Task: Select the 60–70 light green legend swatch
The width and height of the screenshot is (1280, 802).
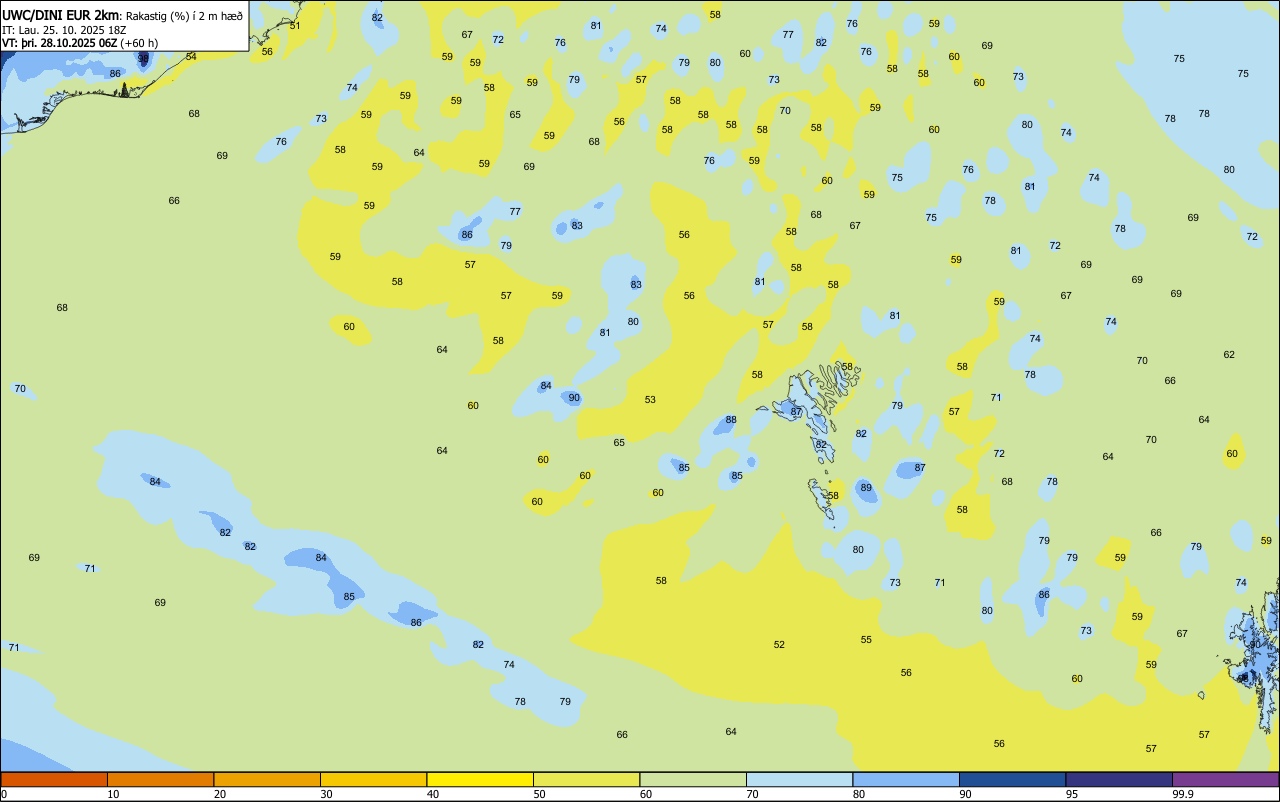Action: (x=693, y=779)
